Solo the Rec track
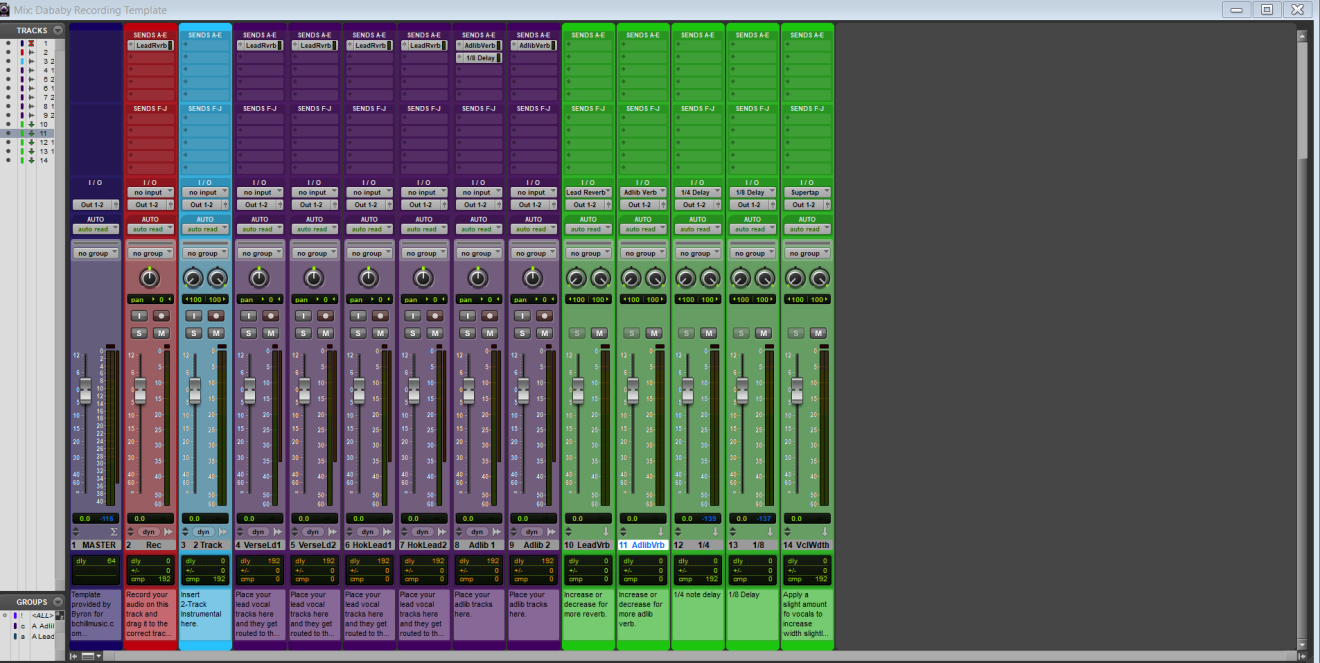Screen dimensions: 1320x663 140,333
